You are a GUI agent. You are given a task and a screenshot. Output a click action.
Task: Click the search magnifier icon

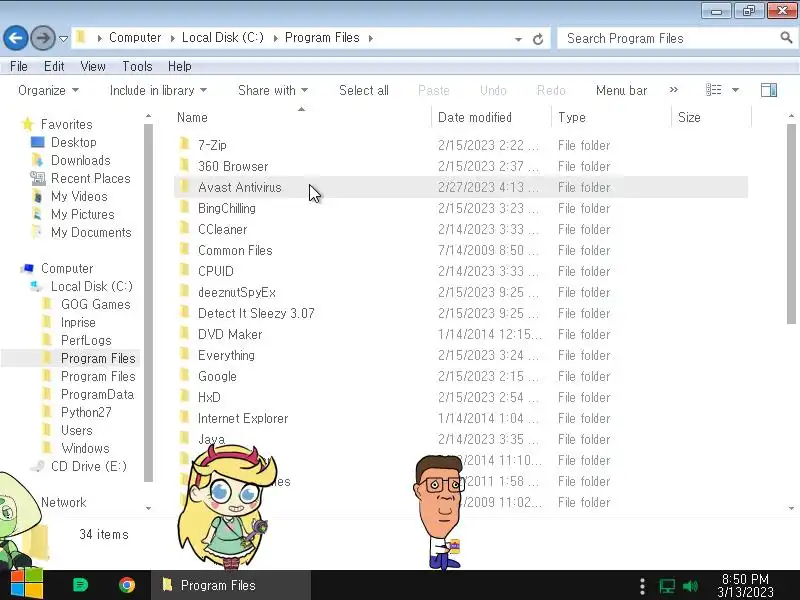click(786, 37)
